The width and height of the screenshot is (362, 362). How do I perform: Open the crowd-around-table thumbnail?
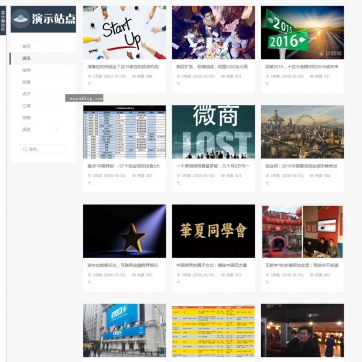tap(213, 32)
